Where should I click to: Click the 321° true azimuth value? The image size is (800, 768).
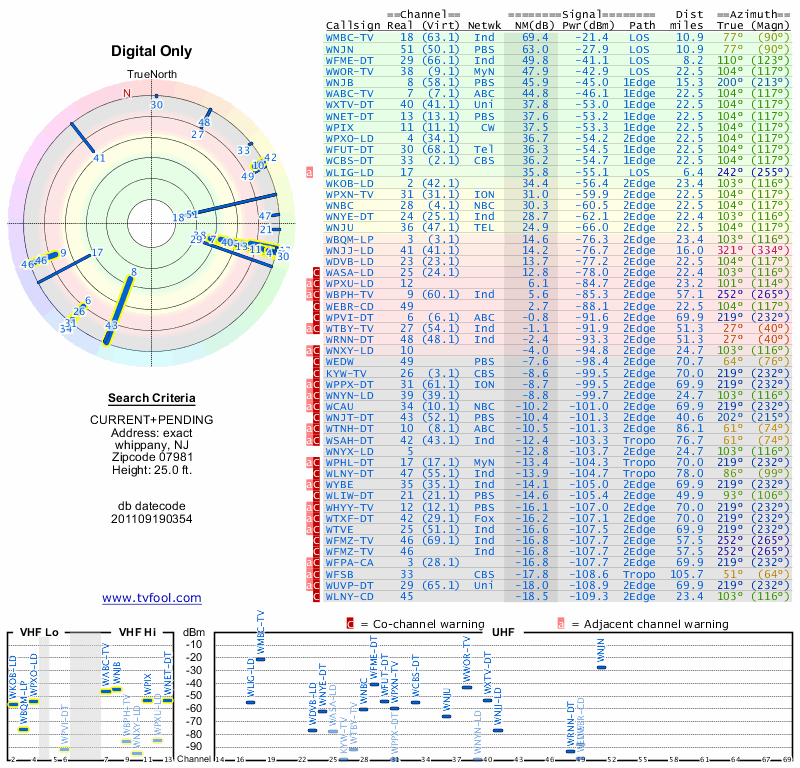730,250
